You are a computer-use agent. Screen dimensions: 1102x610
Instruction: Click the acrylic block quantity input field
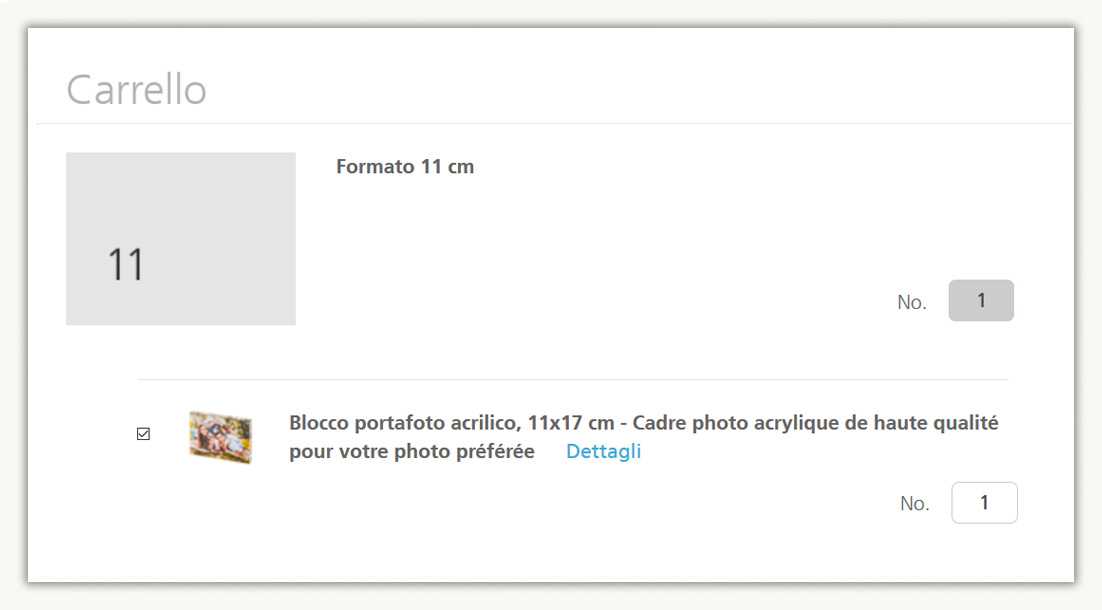point(984,503)
